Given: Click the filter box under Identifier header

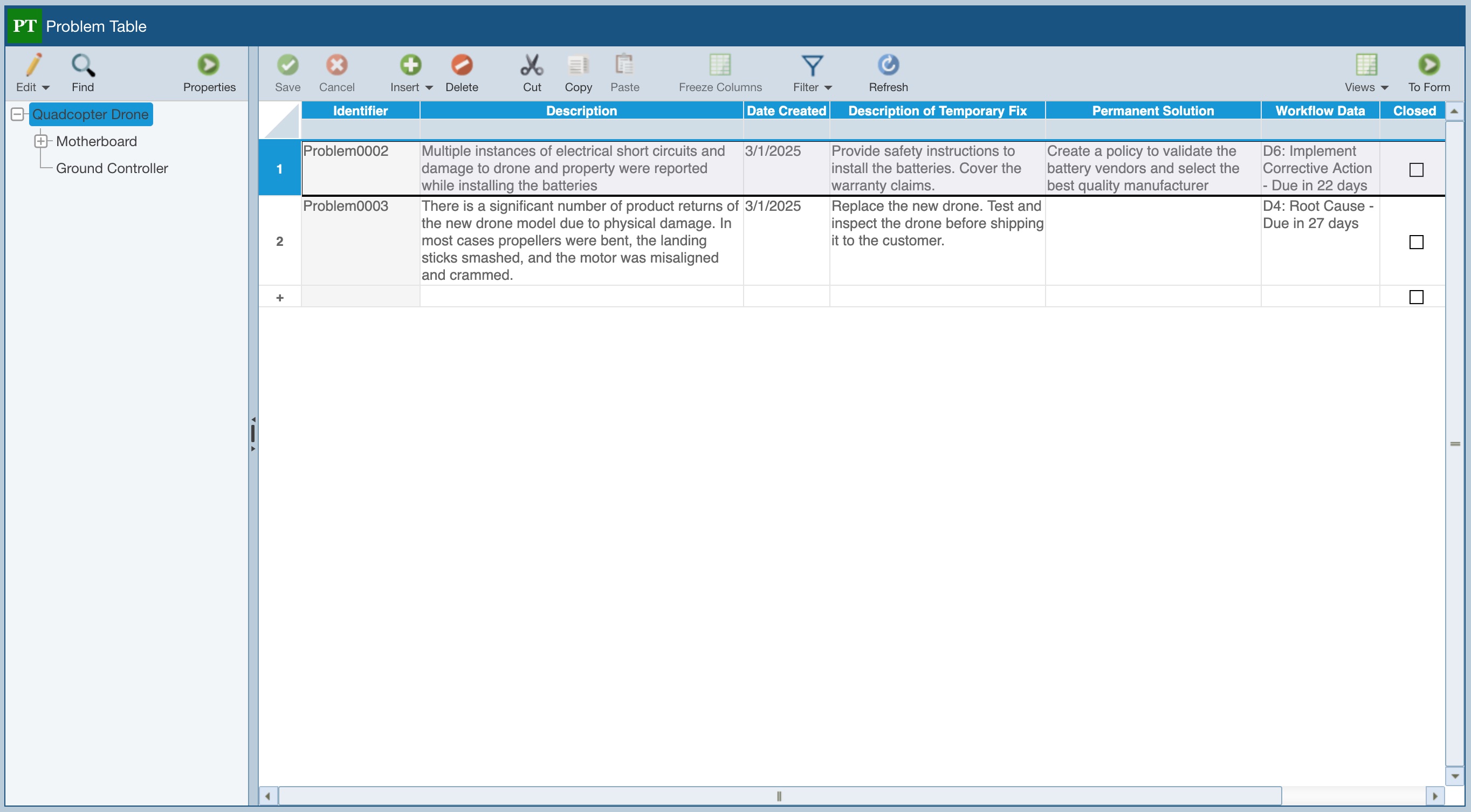Looking at the screenshot, I should tap(360, 129).
